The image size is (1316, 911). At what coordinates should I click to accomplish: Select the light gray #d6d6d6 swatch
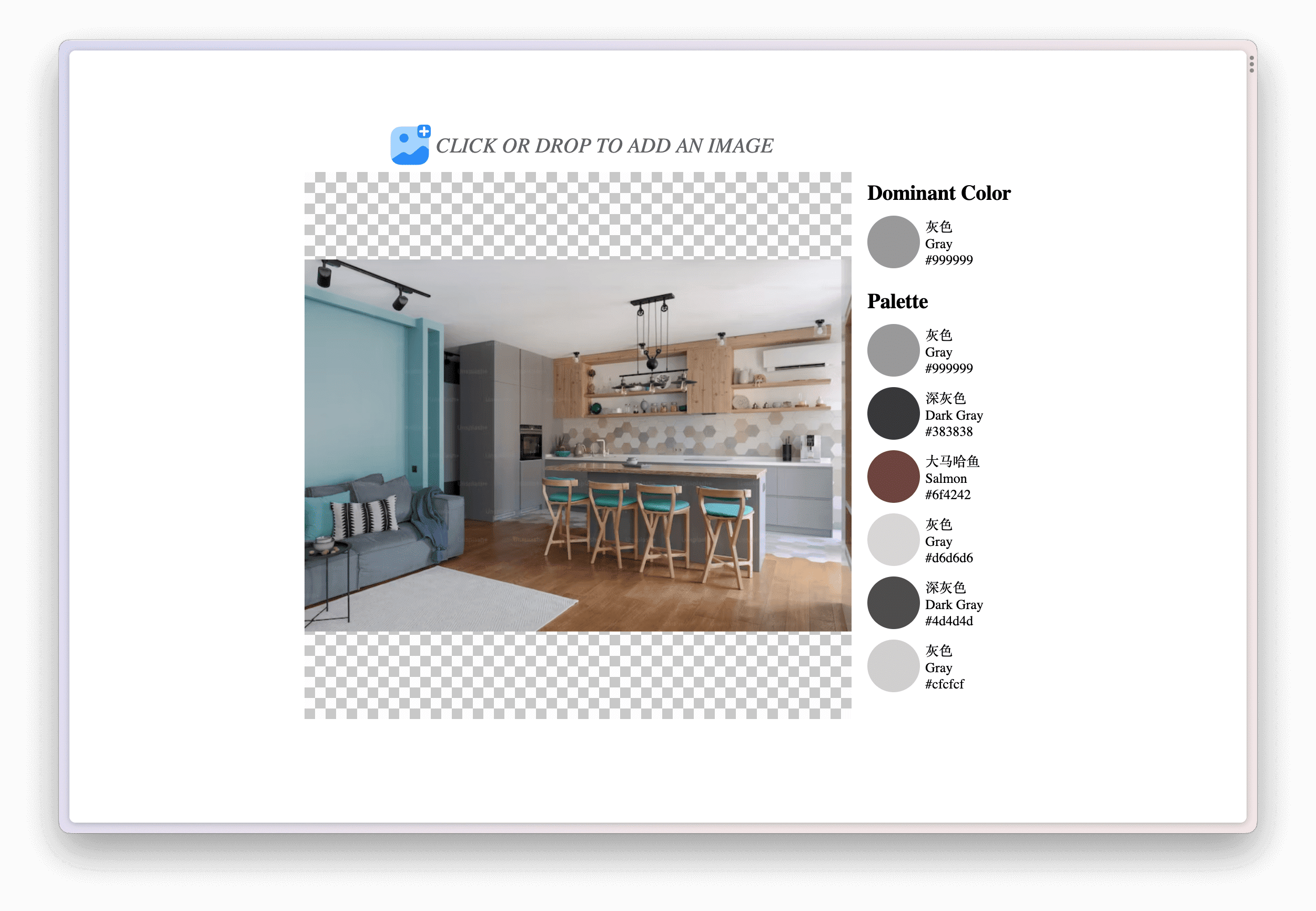893,540
